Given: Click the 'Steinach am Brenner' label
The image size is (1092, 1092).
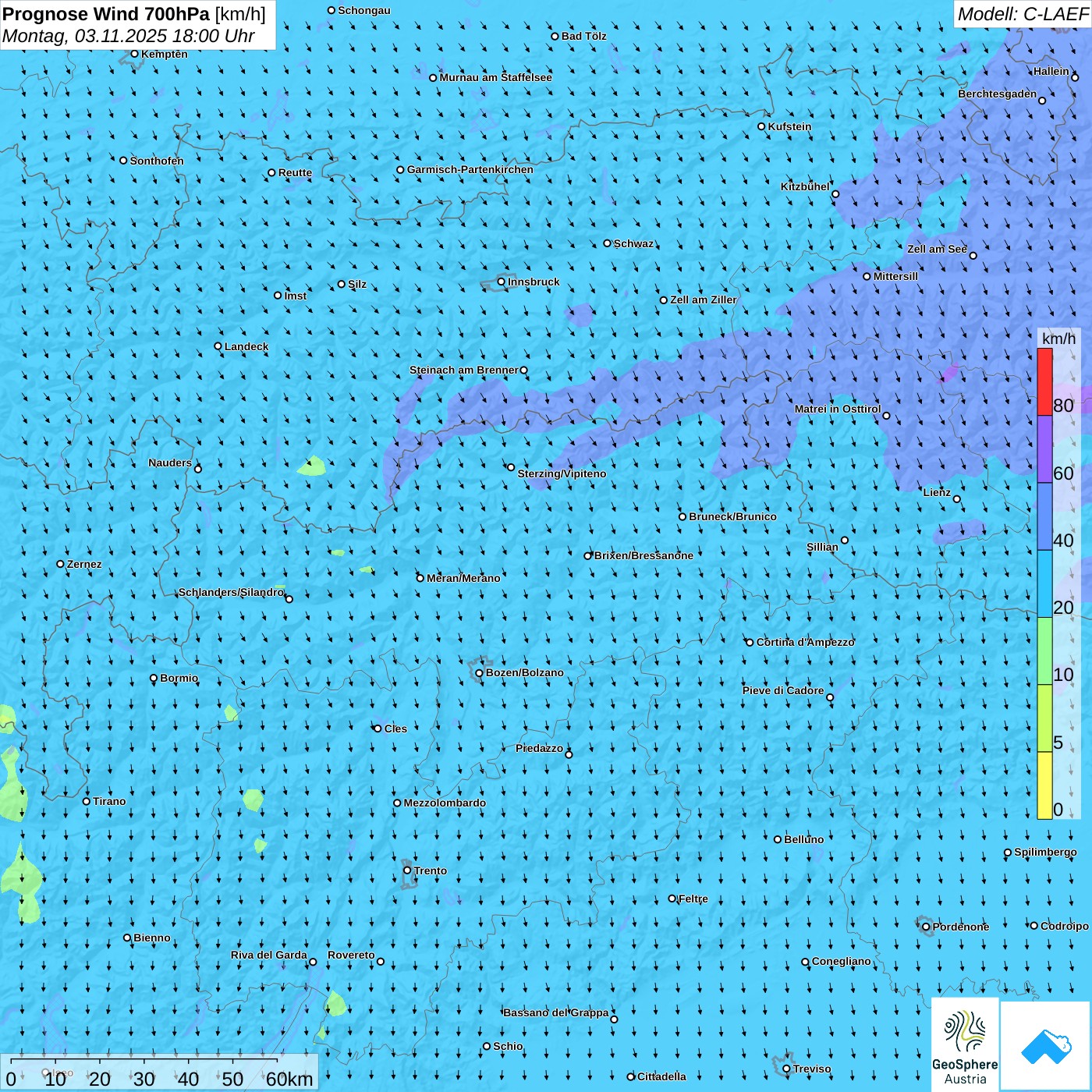Looking at the screenshot, I should click(x=464, y=370).
